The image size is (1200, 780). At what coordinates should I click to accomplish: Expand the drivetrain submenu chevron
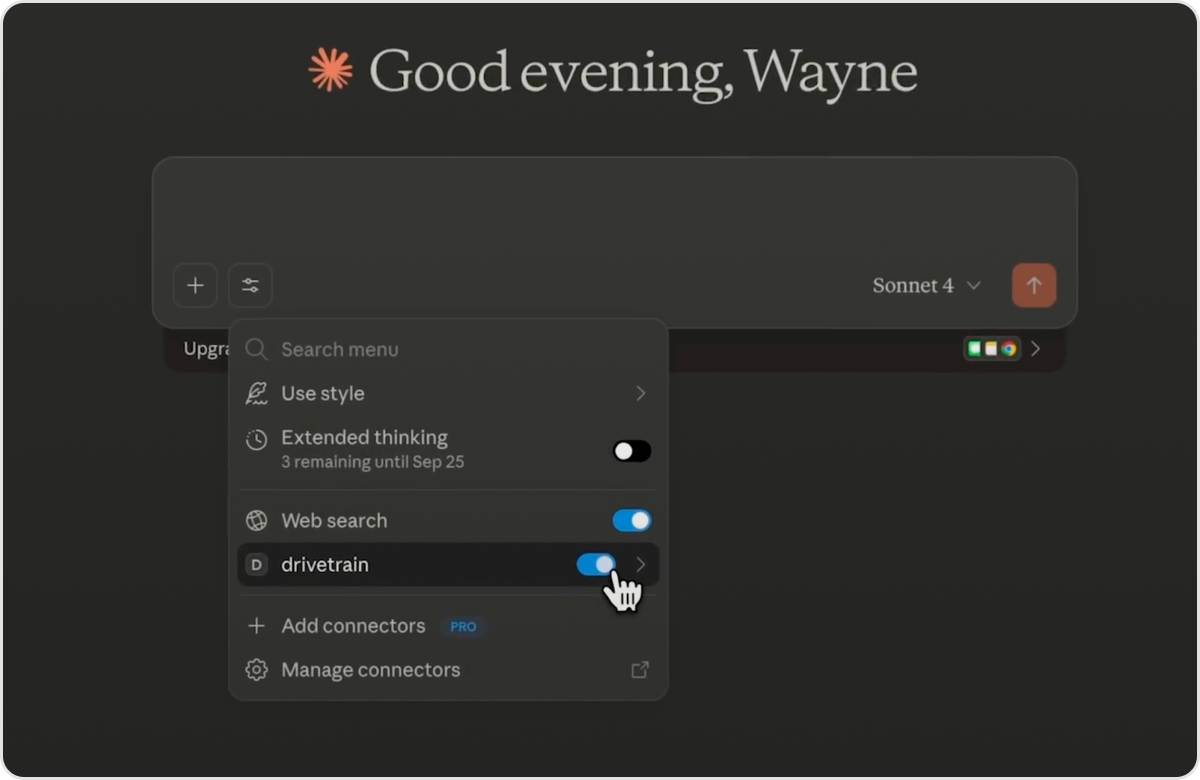[x=641, y=565]
